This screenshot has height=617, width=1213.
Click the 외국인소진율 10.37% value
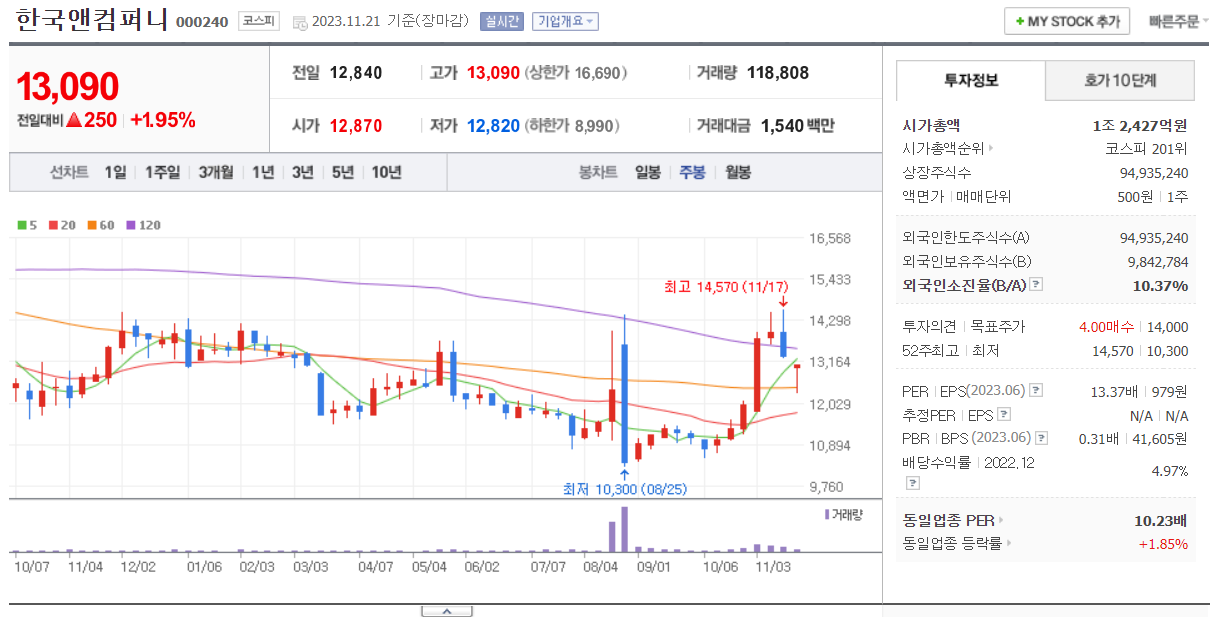pyautogui.click(x=1161, y=285)
